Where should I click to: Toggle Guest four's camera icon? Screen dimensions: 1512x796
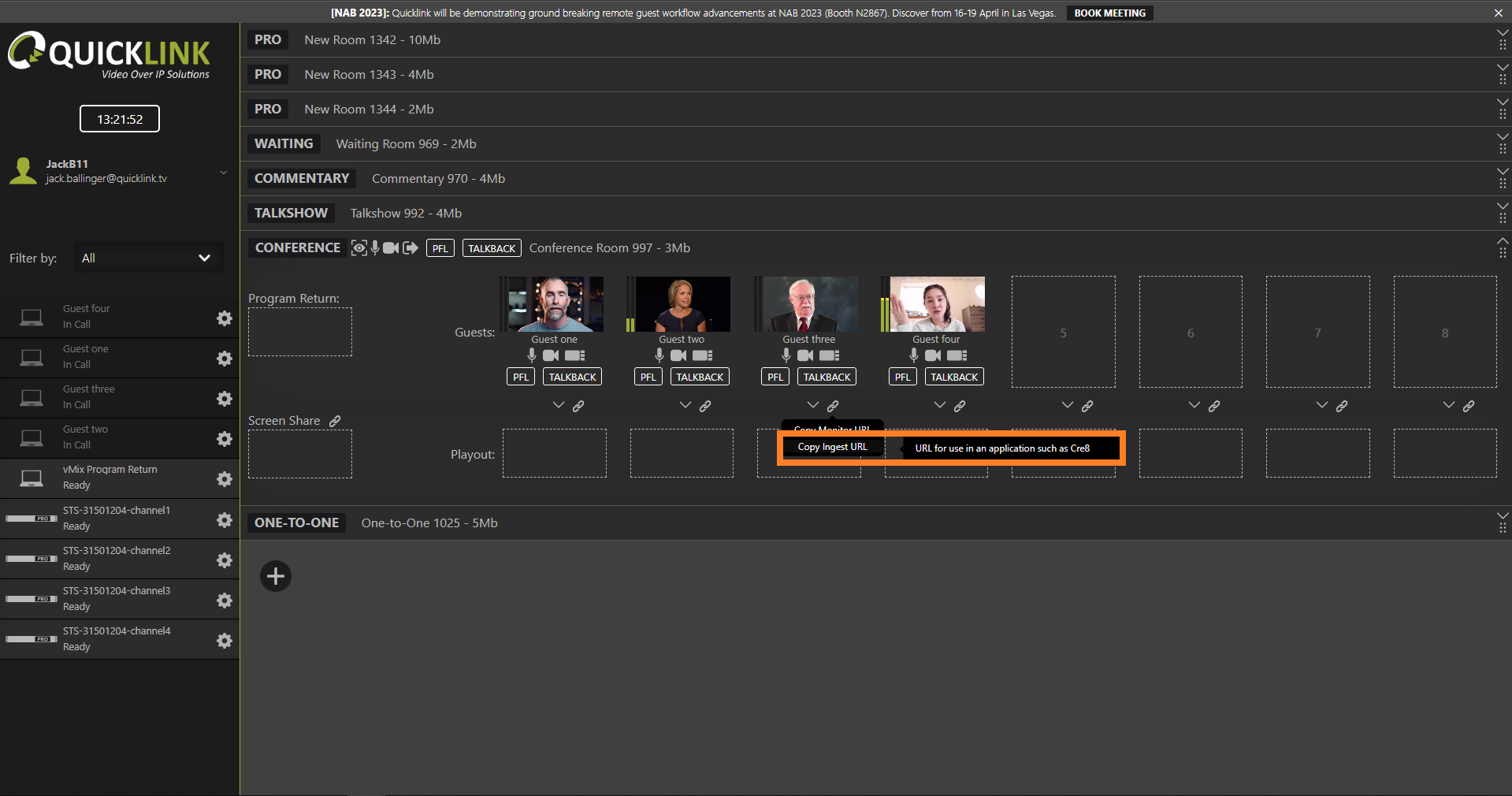(933, 355)
